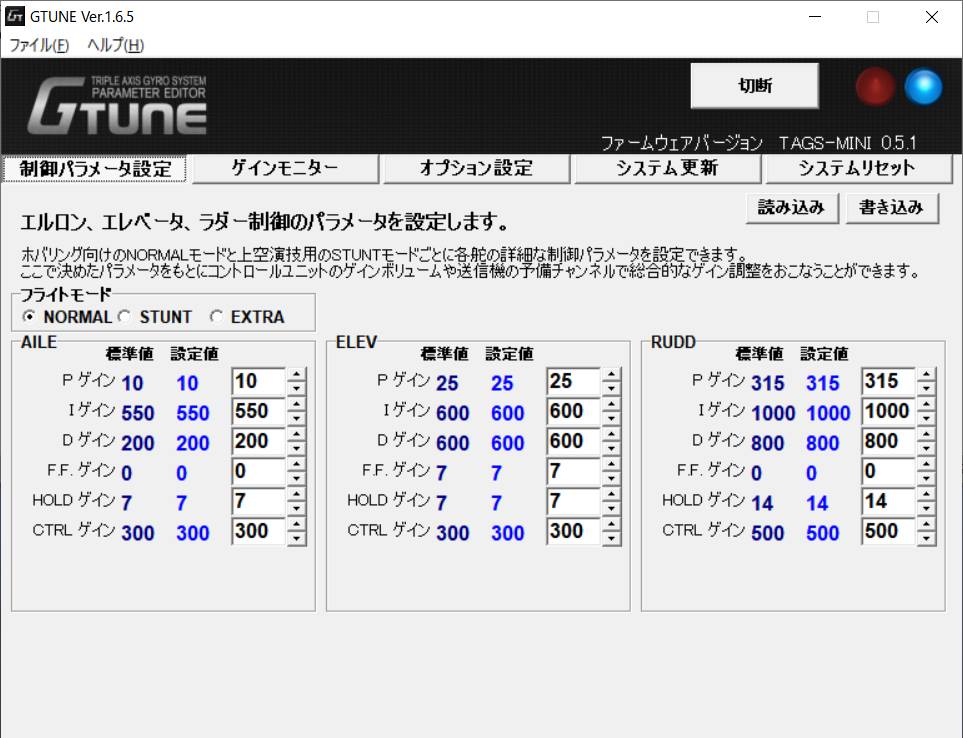Decrease AILE I gain with down arrow
This screenshot has height=738, width=963.
click(296, 419)
